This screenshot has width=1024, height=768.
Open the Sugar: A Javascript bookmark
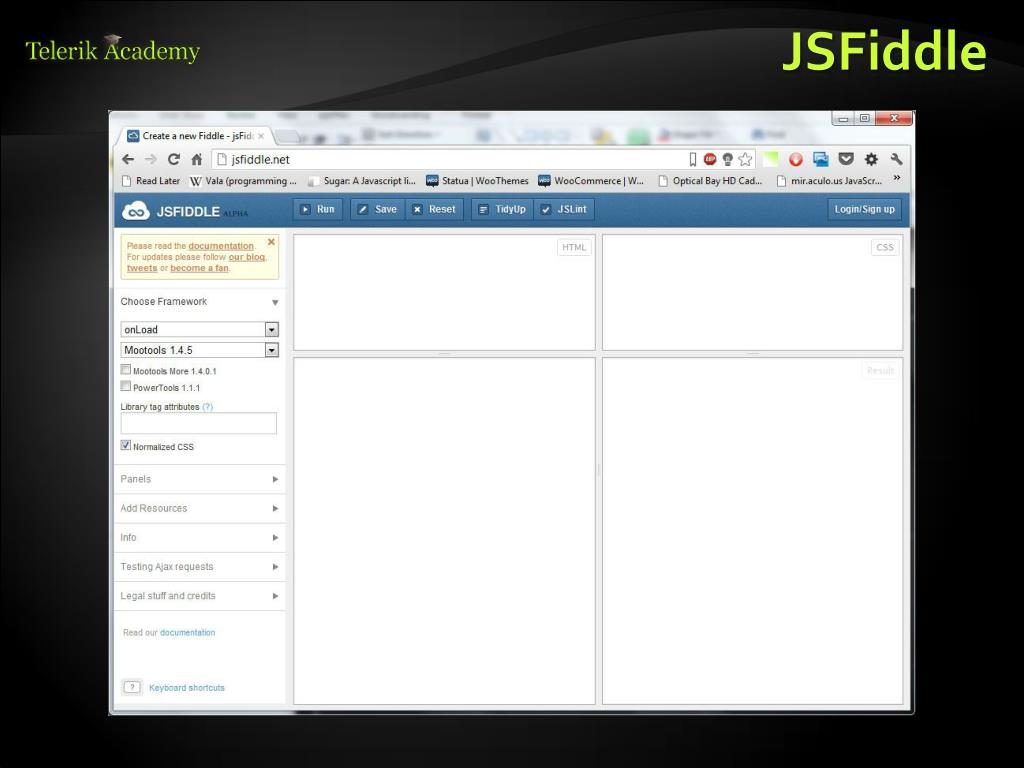[x=362, y=181]
